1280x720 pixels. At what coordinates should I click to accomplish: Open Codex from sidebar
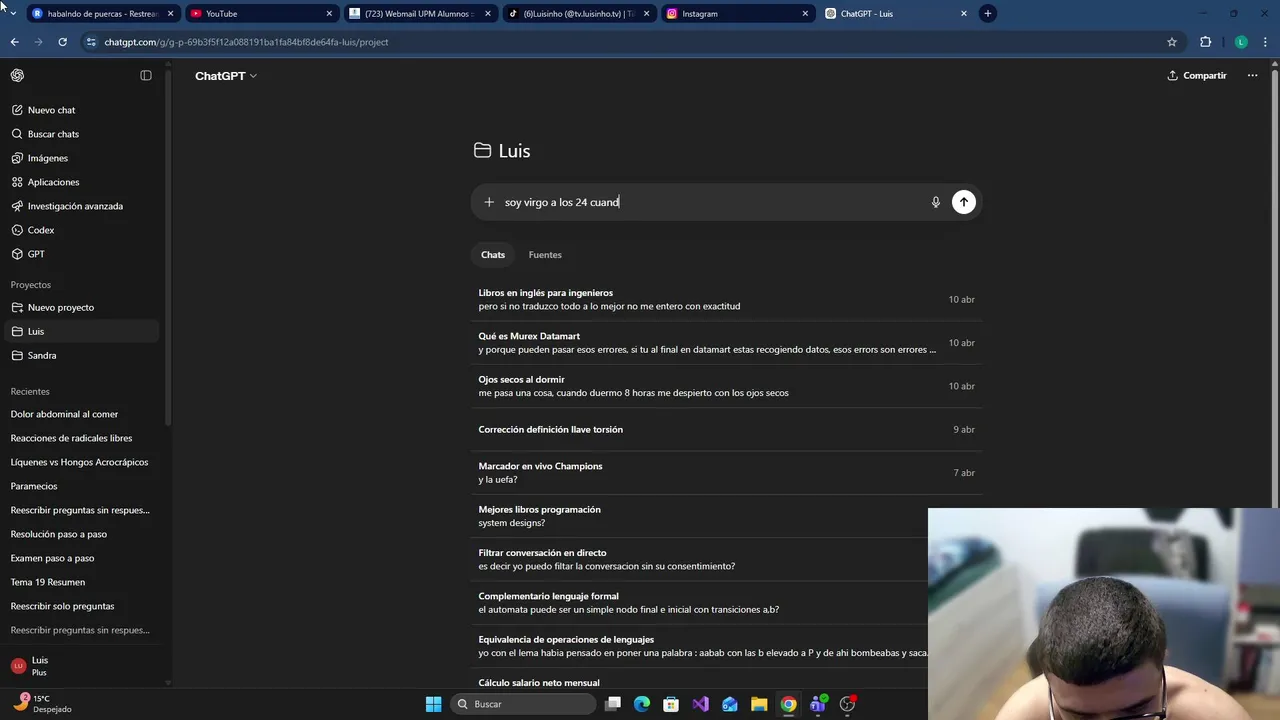click(84, 230)
